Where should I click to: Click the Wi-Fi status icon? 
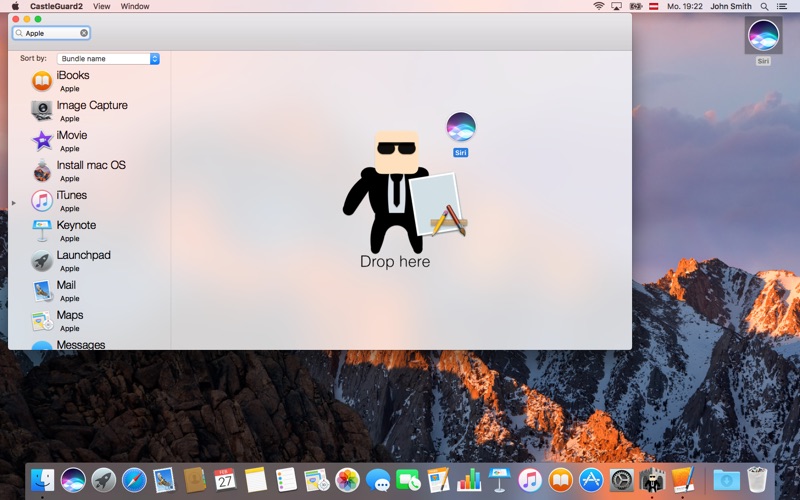(598, 6)
